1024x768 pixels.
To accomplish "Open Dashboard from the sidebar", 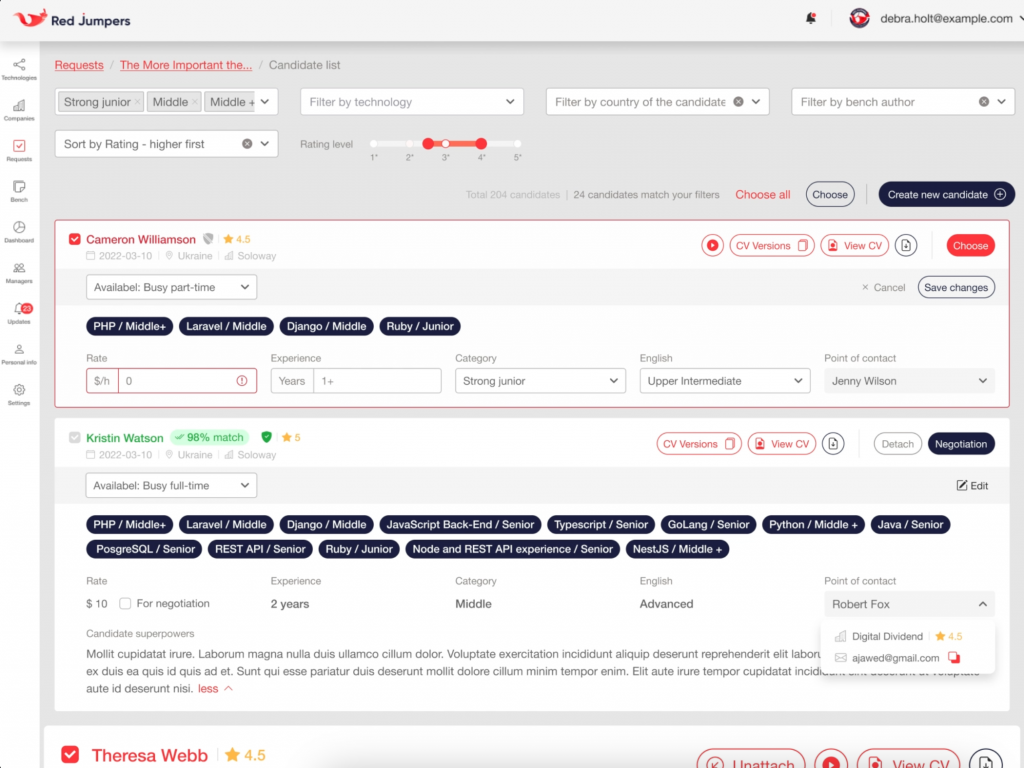I will click(x=19, y=232).
